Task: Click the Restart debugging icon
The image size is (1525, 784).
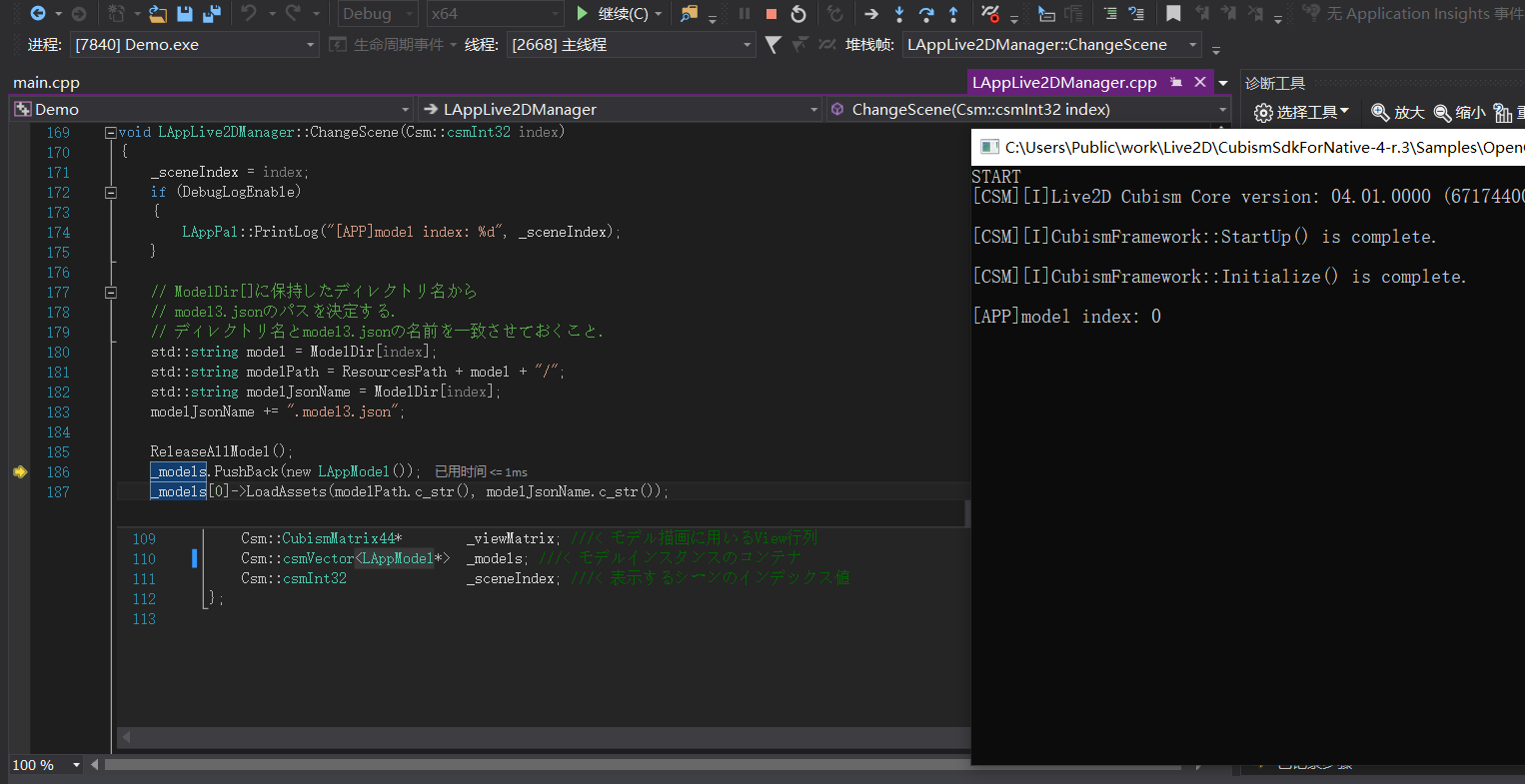Action: [798, 14]
